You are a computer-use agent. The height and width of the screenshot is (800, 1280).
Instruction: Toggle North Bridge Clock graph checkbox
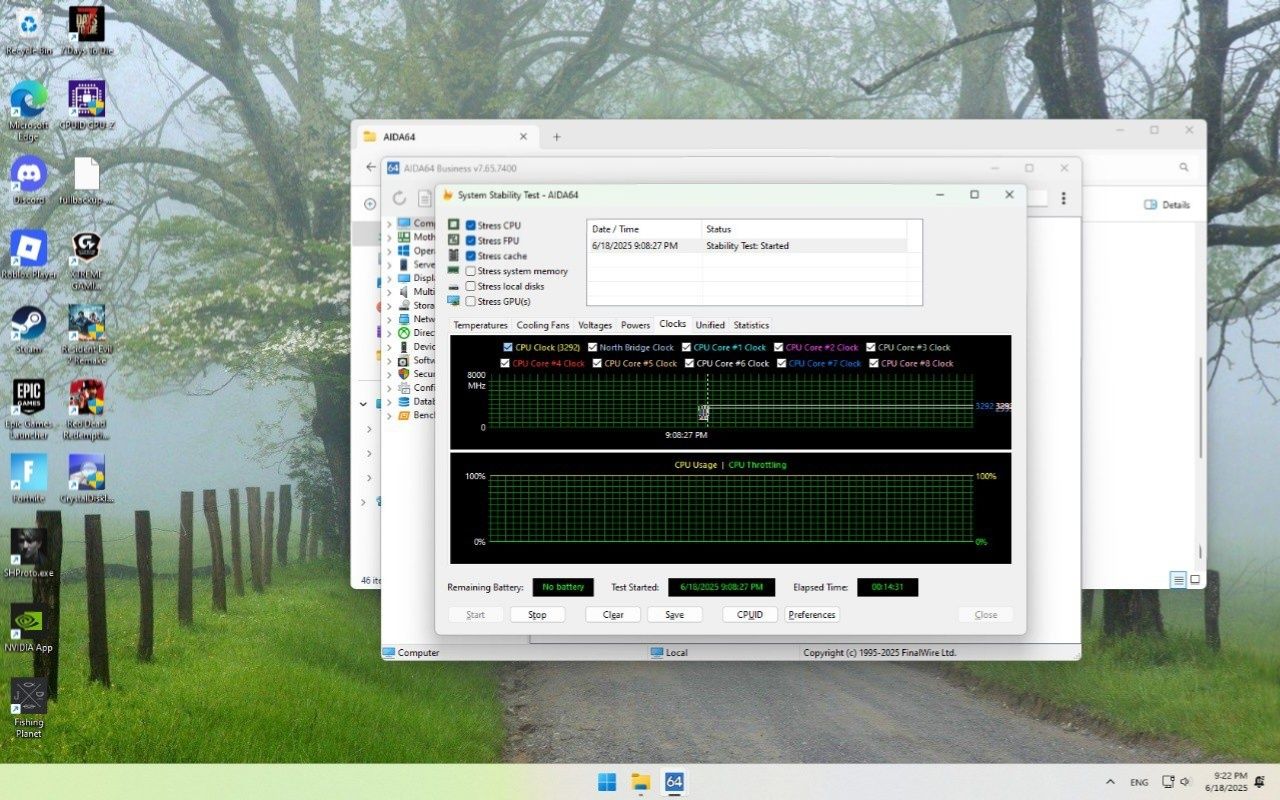click(592, 347)
